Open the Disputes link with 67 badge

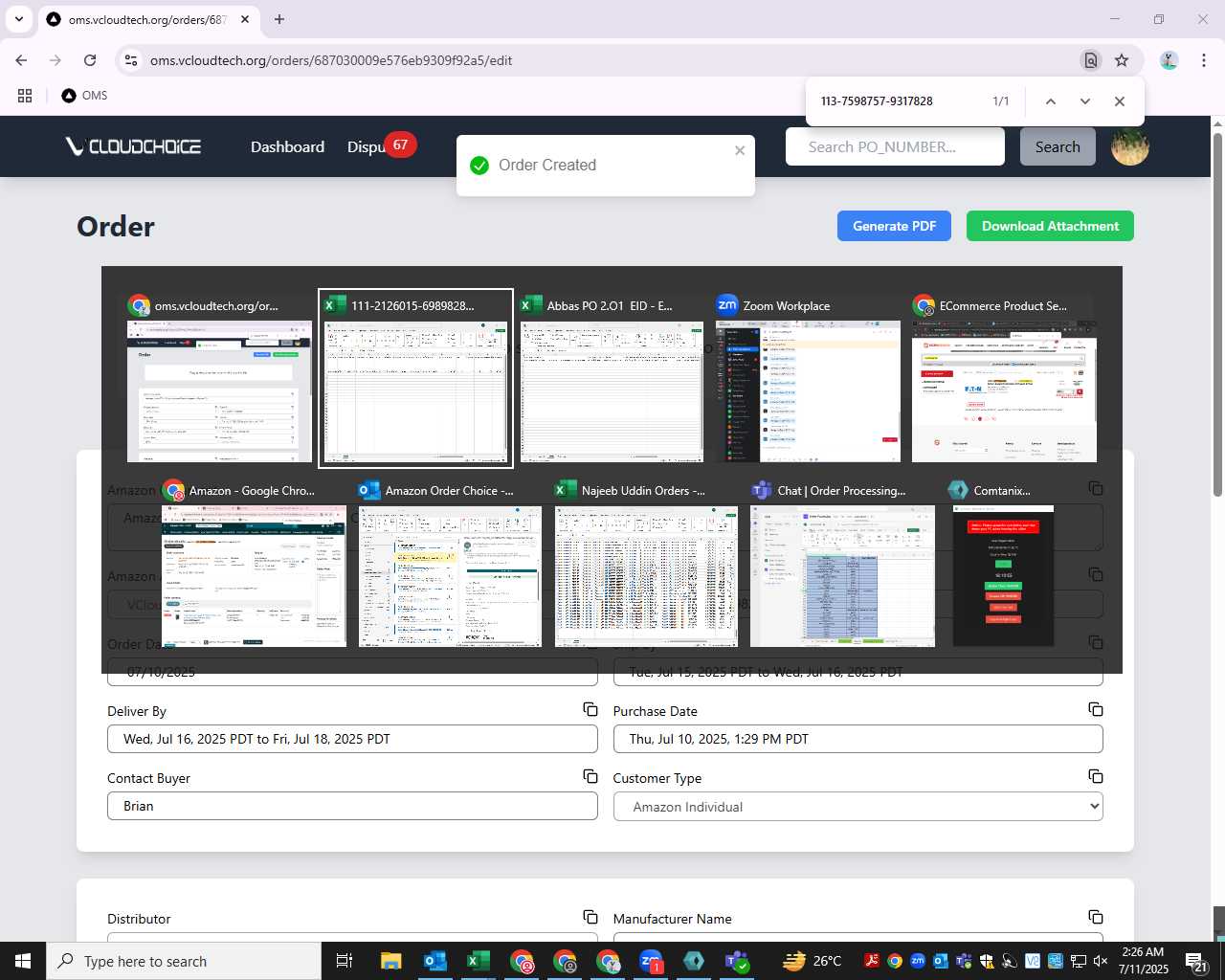380,146
